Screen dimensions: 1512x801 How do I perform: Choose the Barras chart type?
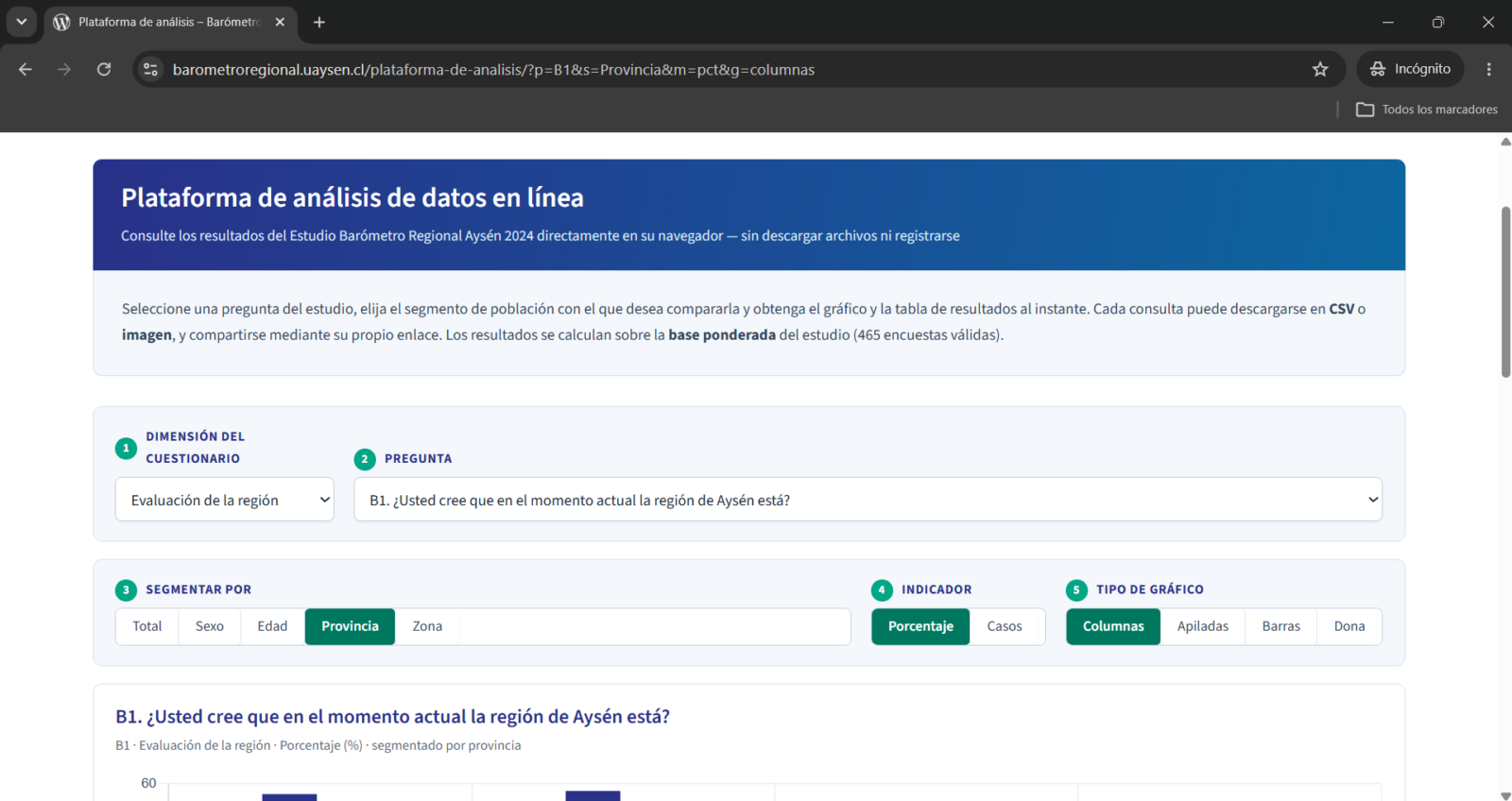1281,626
